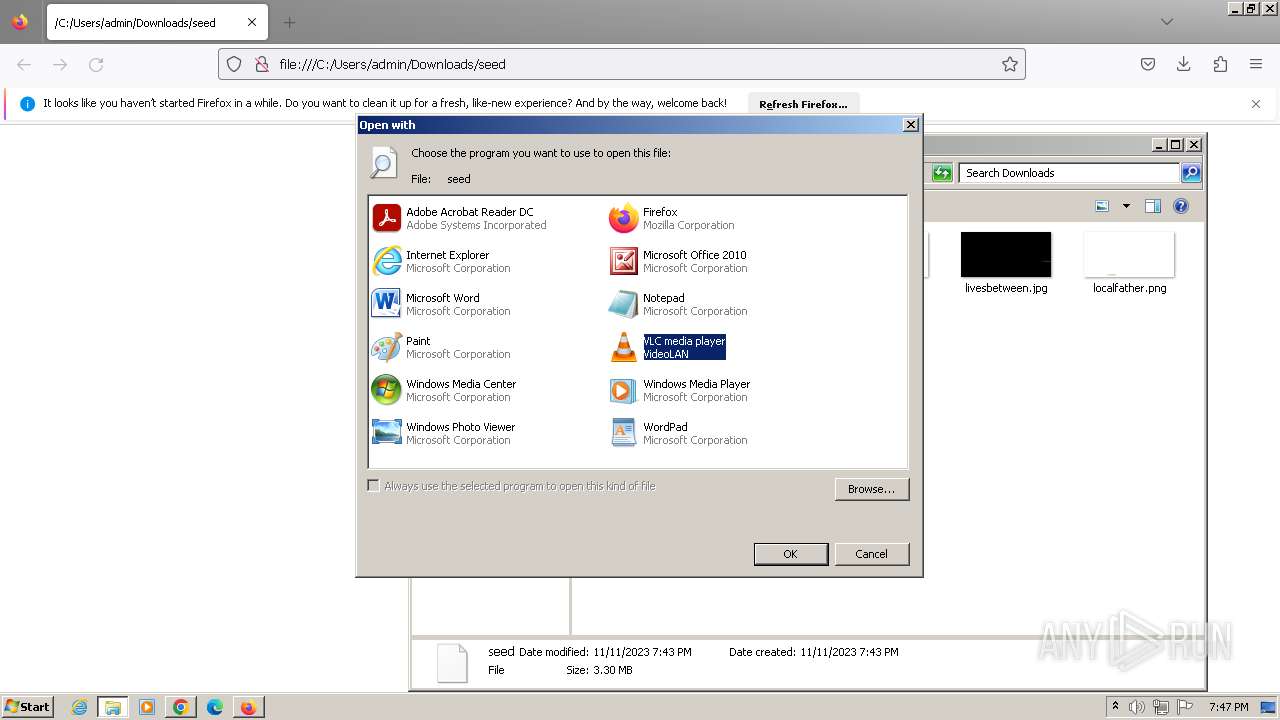This screenshot has width=1280, height=720.
Task: Open Internet Explorer from the taskbar
Action: (x=79, y=707)
